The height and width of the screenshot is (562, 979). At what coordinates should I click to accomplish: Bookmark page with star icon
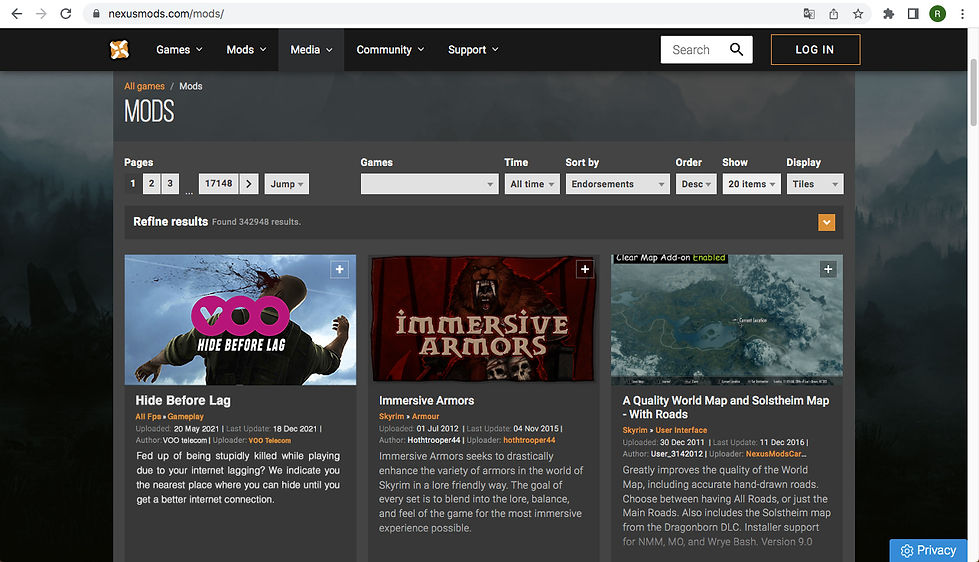pos(858,14)
